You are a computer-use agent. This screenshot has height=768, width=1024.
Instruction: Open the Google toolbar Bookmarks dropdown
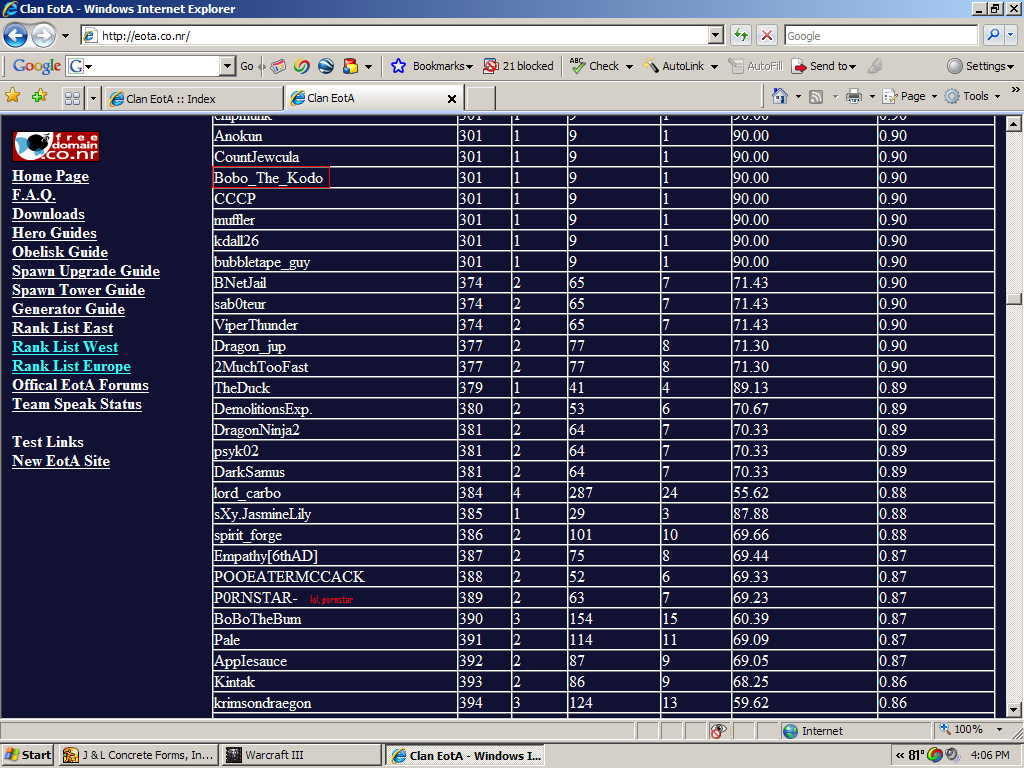[432, 66]
